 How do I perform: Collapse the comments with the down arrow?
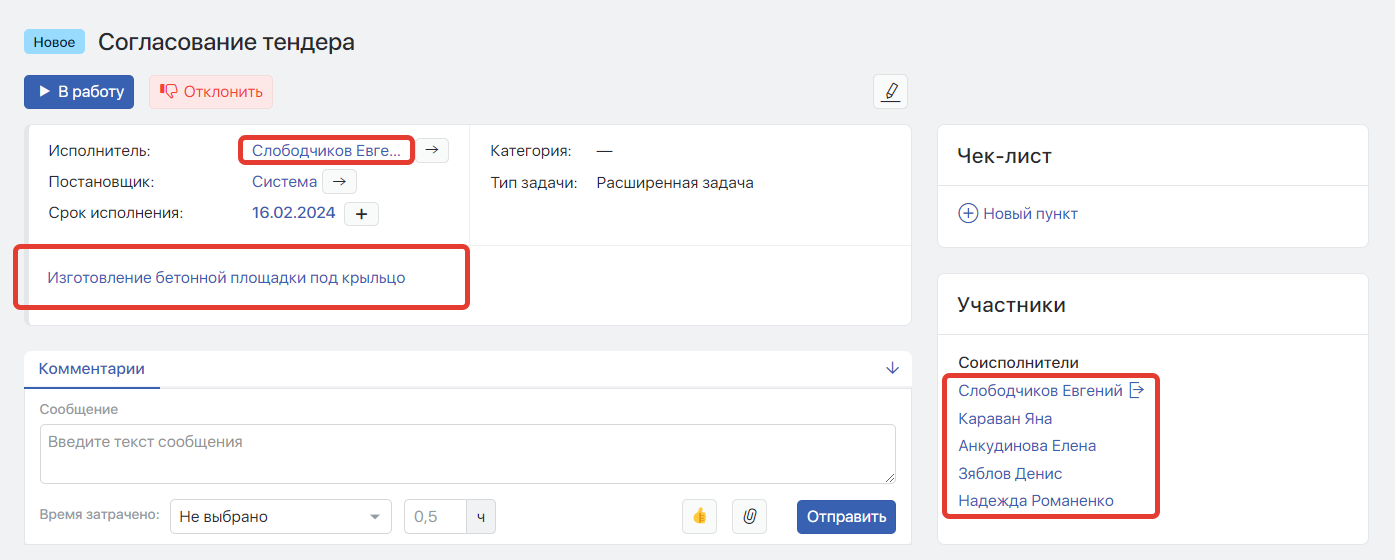pyautogui.click(x=893, y=368)
